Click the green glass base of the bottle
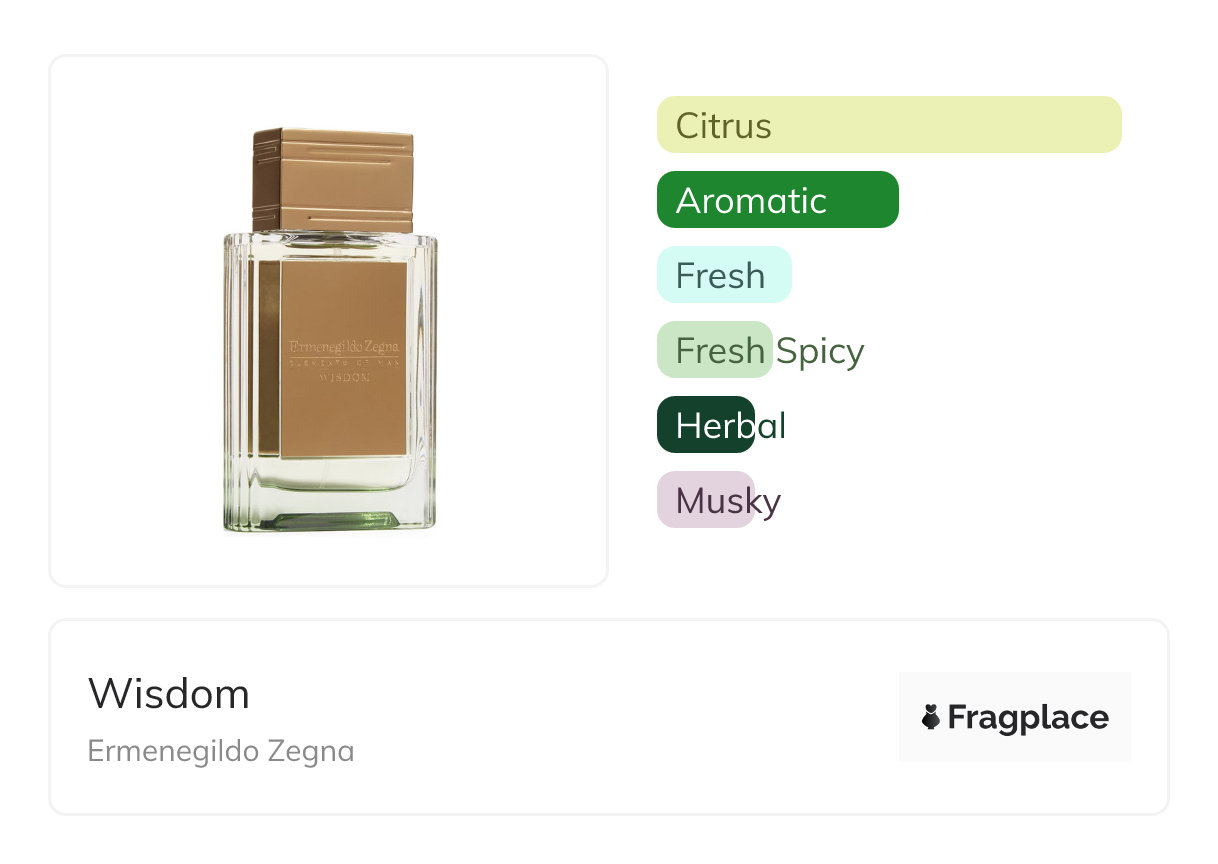 [x=330, y=518]
